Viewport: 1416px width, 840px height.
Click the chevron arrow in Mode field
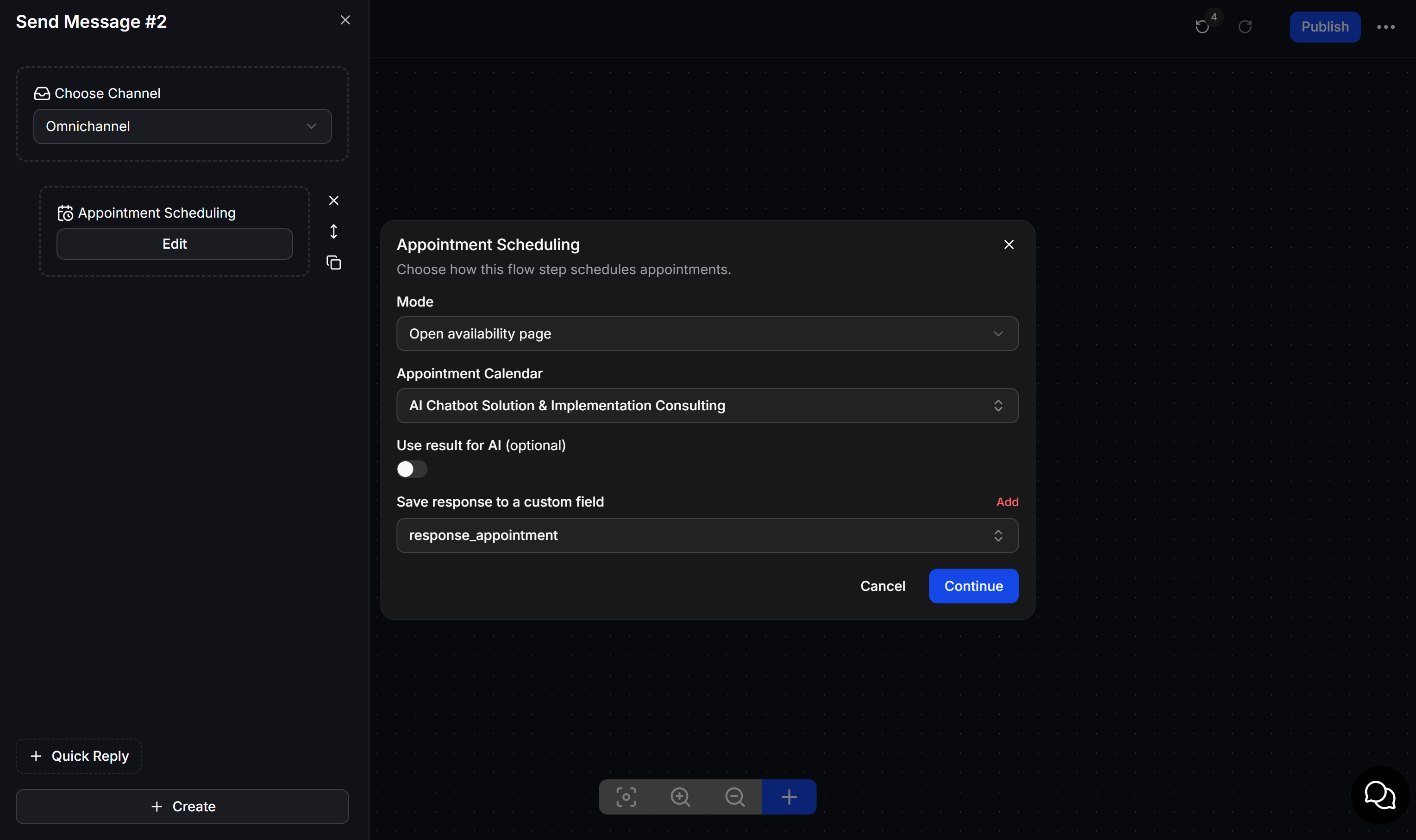(998, 334)
